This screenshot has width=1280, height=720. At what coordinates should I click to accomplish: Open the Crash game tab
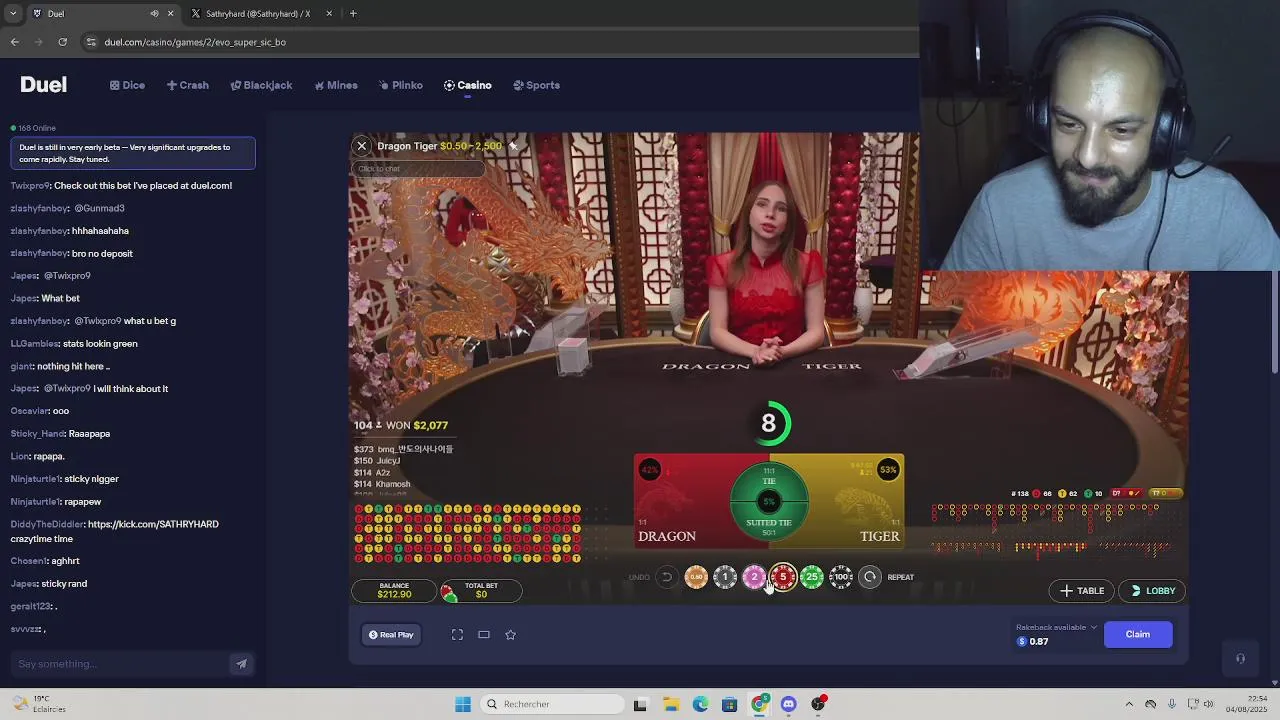188,85
